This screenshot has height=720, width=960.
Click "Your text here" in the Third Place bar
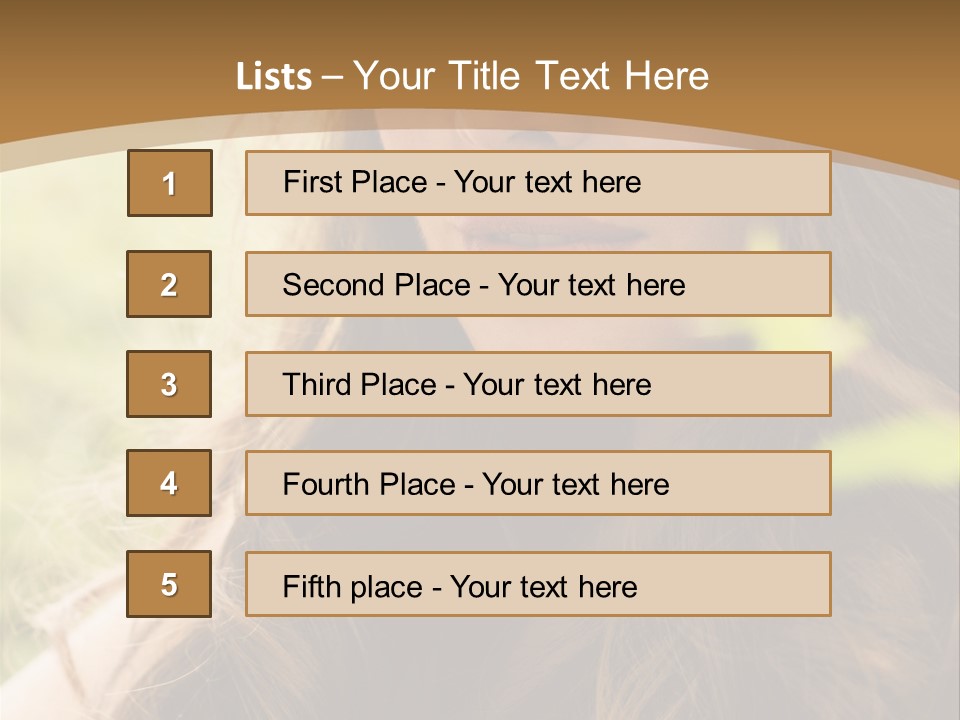pos(557,385)
